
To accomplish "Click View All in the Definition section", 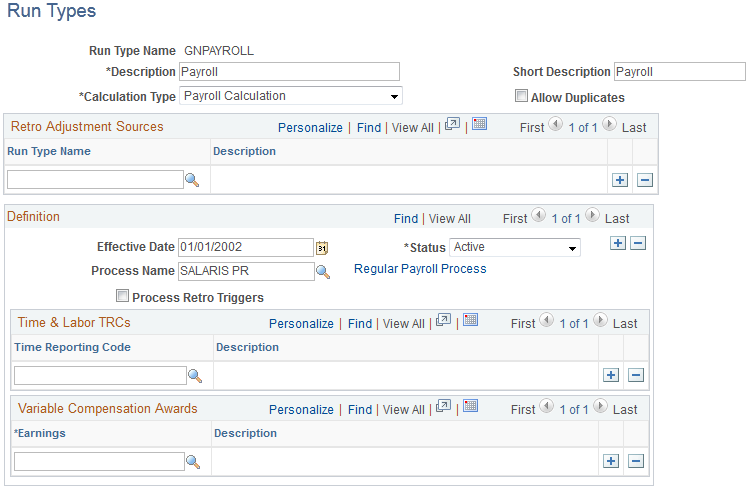I will point(450,219).
